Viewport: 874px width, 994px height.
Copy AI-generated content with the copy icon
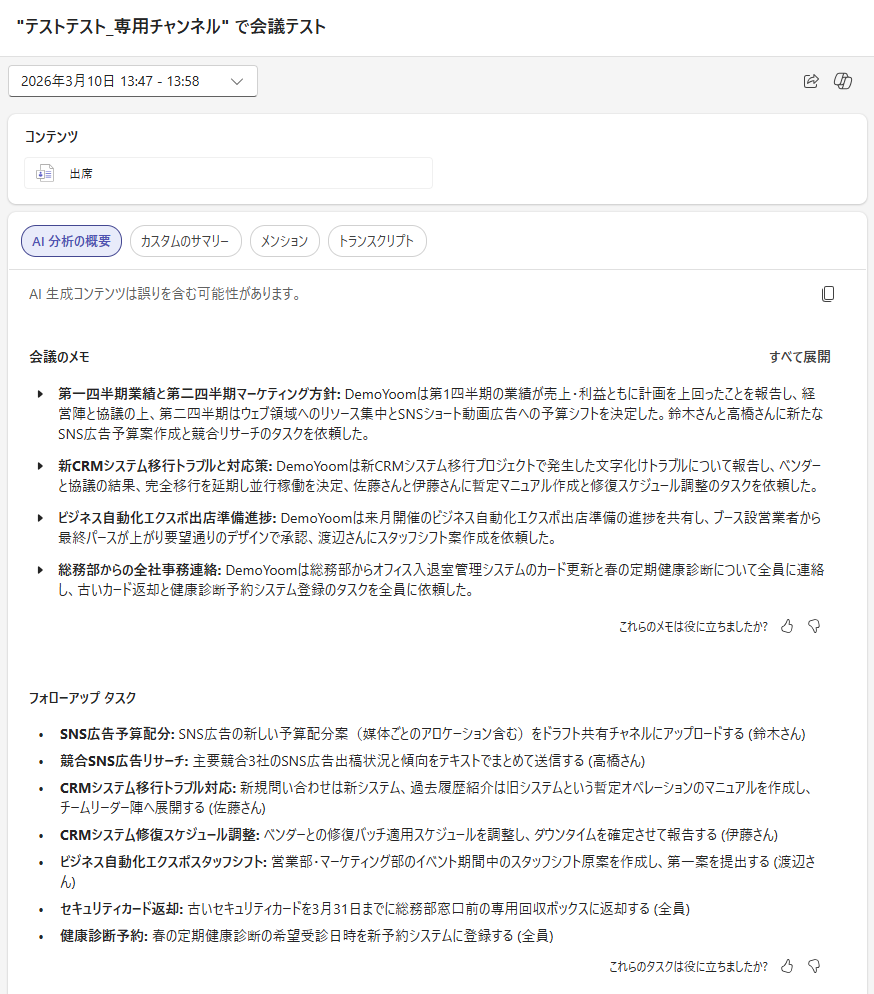click(827, 294)
